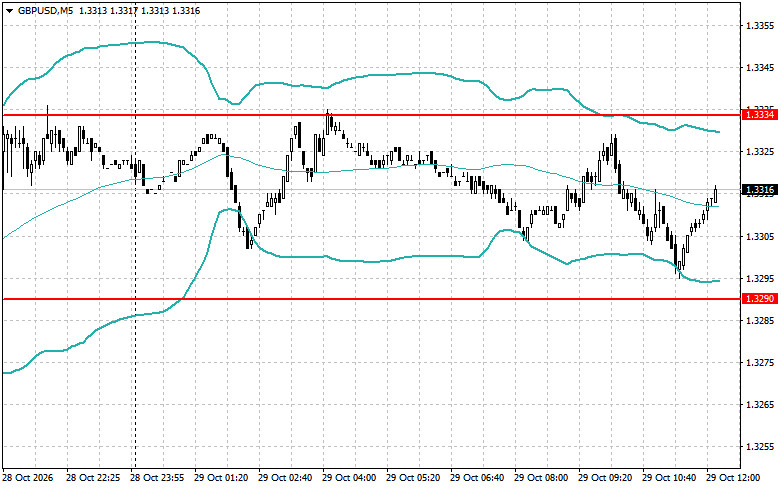781x489 pixels.
Task: Click the black 1.3316 current price label
Action: click(760, 190)
